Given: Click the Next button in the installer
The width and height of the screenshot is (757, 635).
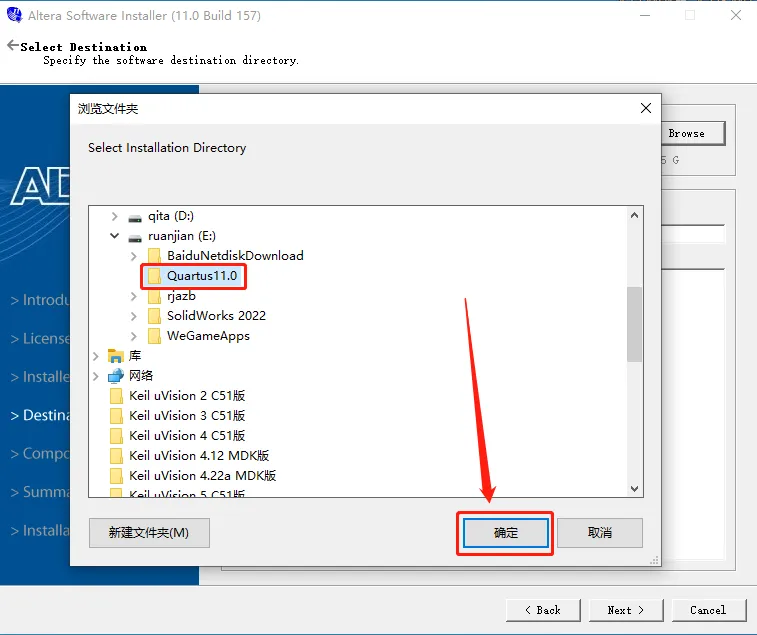Looking at the screenshot, I should [x=626, y=610].
